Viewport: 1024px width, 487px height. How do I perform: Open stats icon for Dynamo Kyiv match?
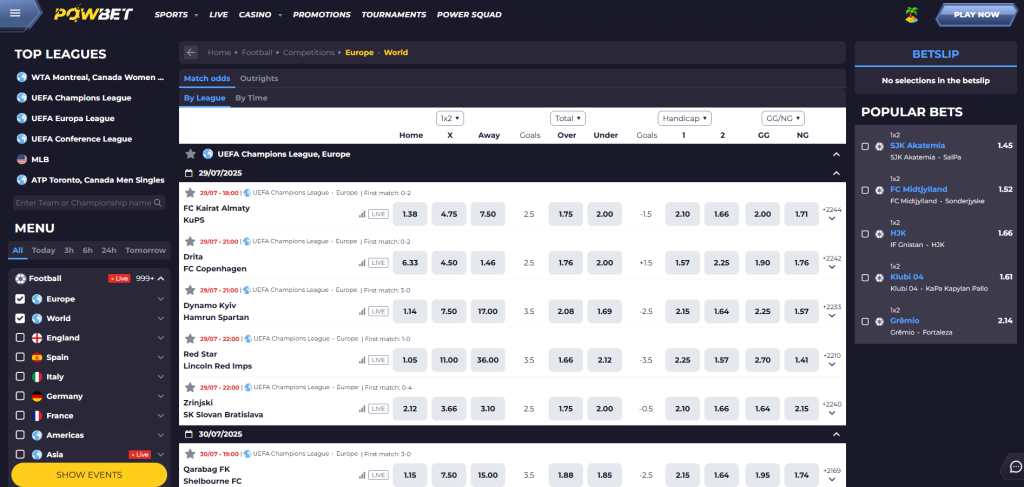coord(362,311)
